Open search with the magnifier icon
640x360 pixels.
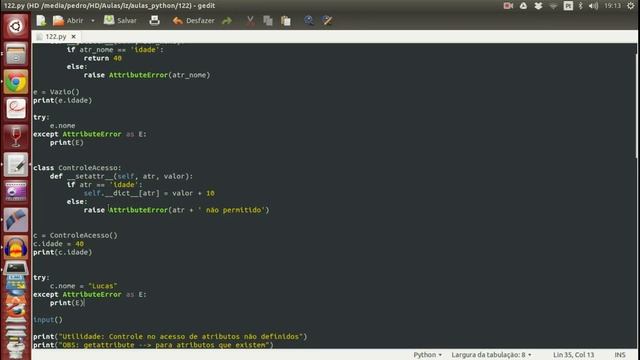point(309,20)
